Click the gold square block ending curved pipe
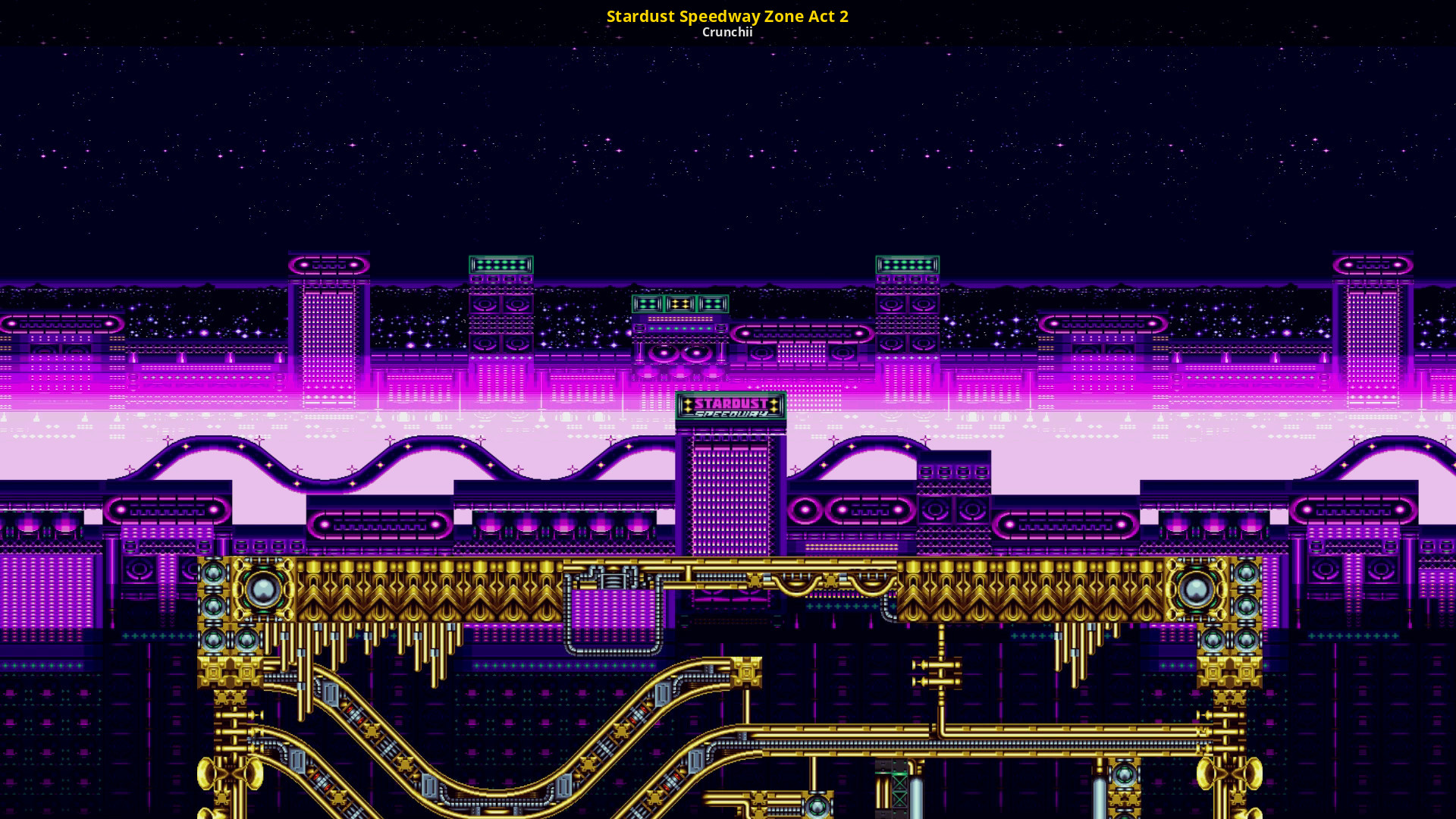Viewport: 1456px width, 819px height. point(746,672)
